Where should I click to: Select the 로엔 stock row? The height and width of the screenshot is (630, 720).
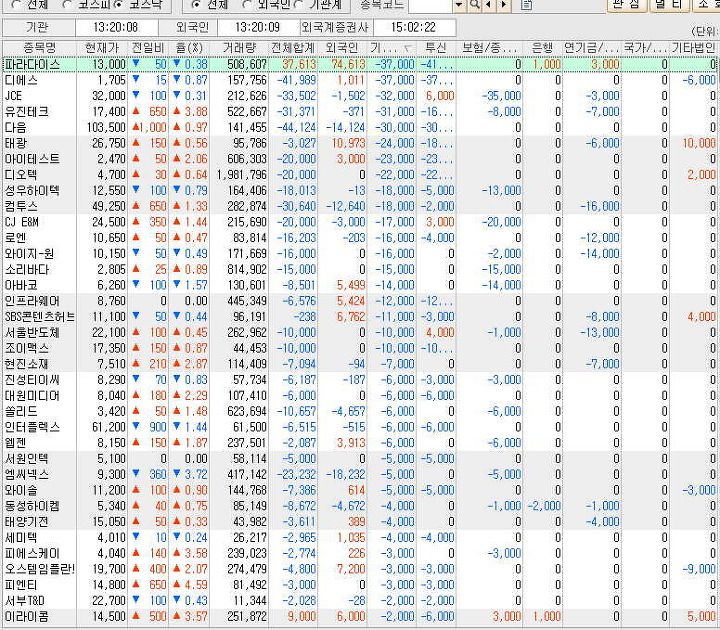360,238
